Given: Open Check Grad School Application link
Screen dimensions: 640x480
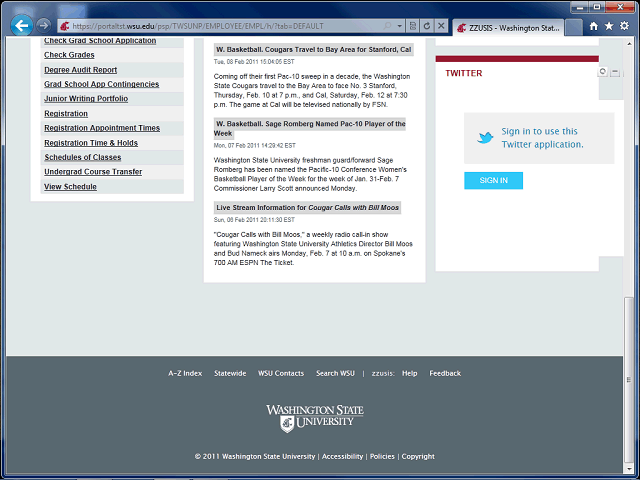Looking at the screenshot, I should pos(100,40).
